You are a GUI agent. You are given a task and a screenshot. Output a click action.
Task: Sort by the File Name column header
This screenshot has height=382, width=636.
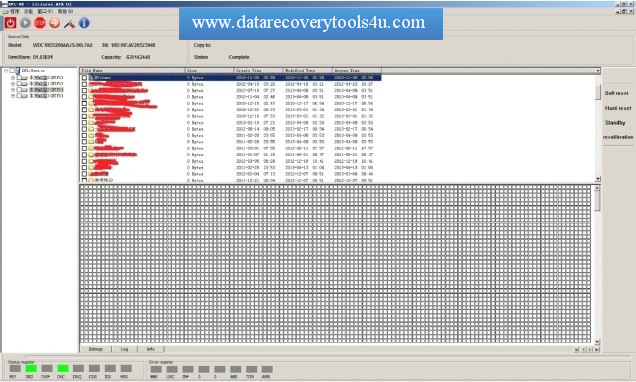pos(132,71)
